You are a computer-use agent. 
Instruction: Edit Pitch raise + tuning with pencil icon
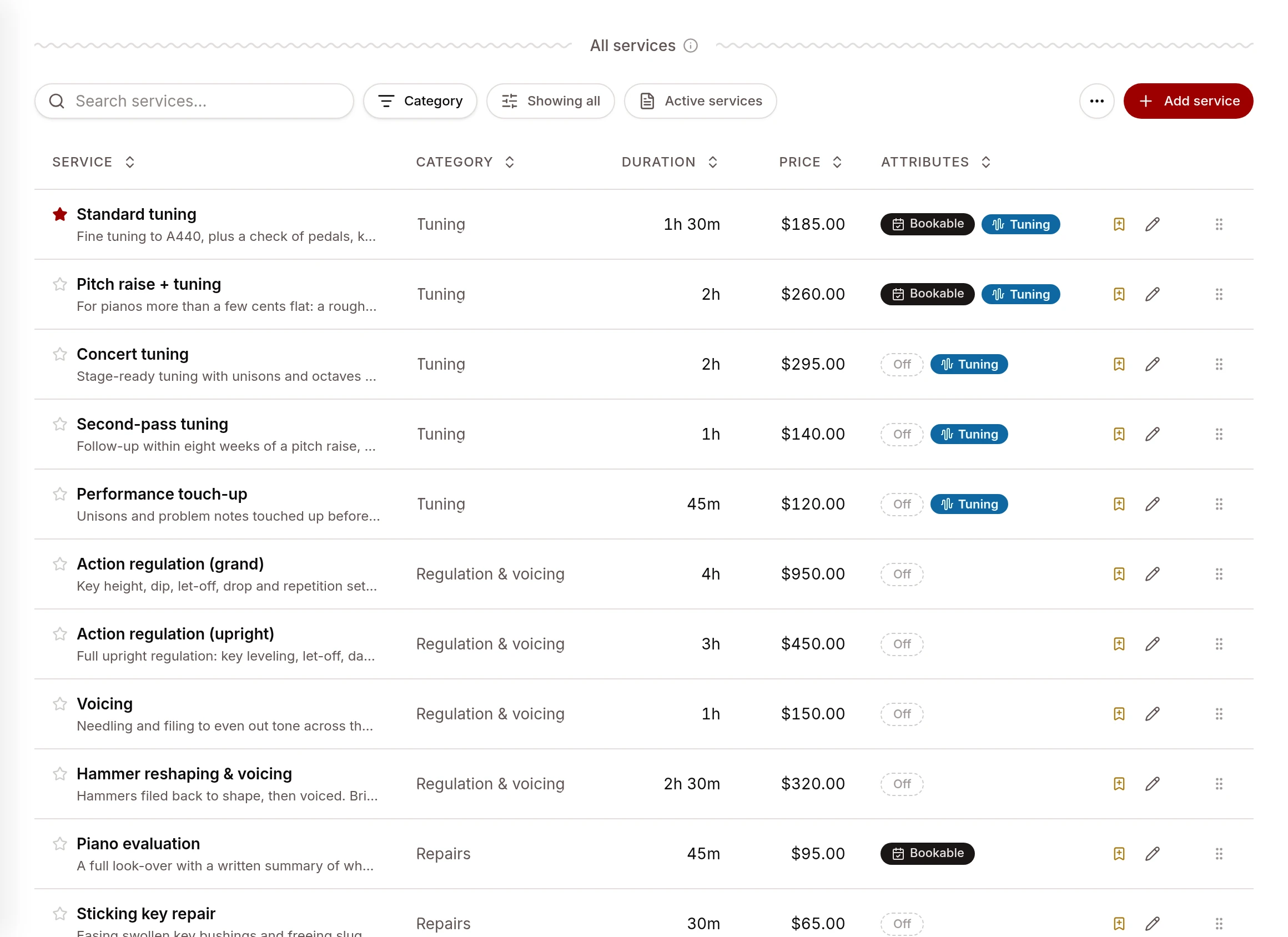pyautogui.click(x=1153, y=294)
